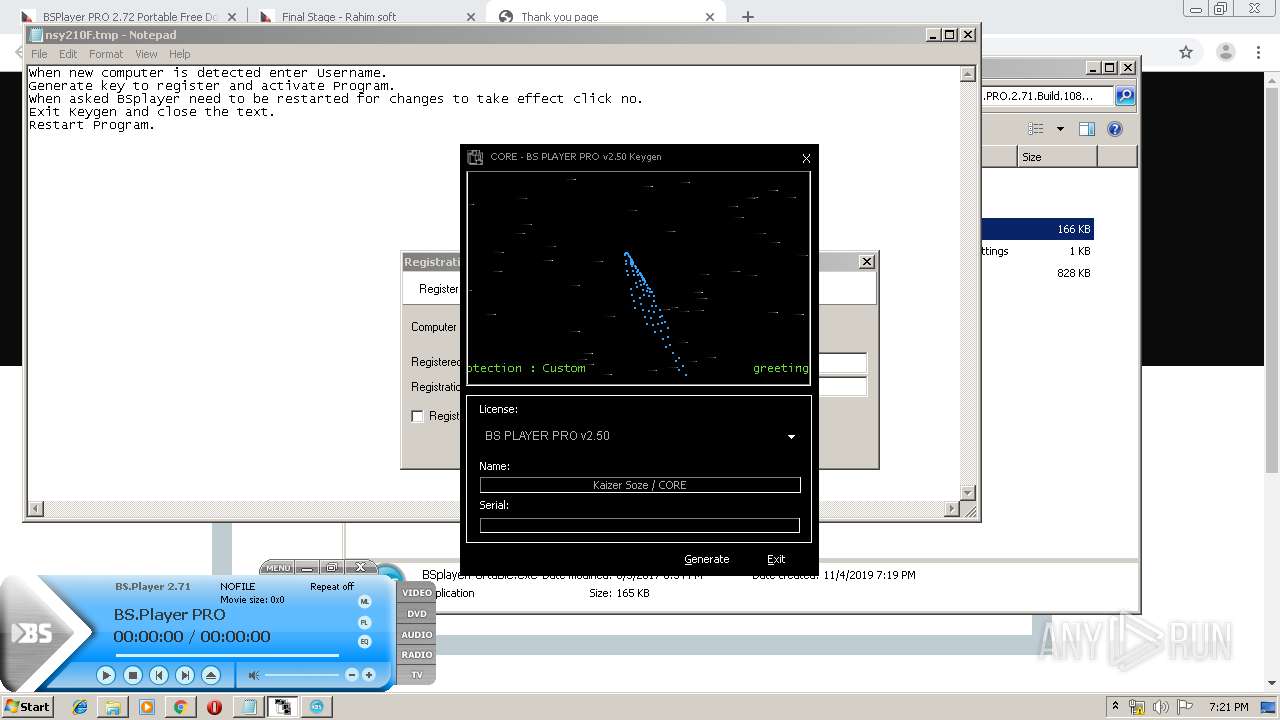This screenshot has width=1280, height=720.
Task: Expand the License dropdown in the keygen
Action: click(791, 437)
